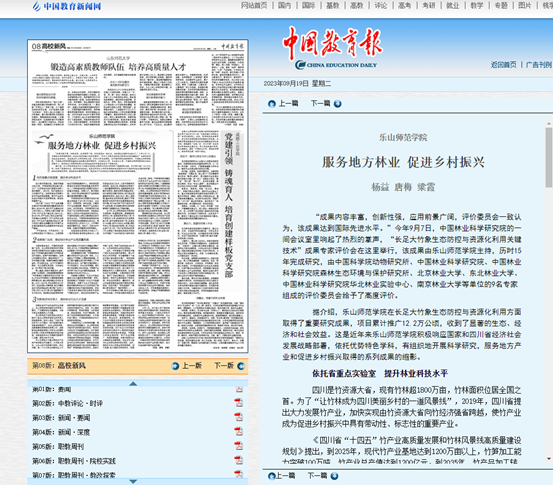Open 教学 in top navigation

pyautogui.click(x=477, y=6)
